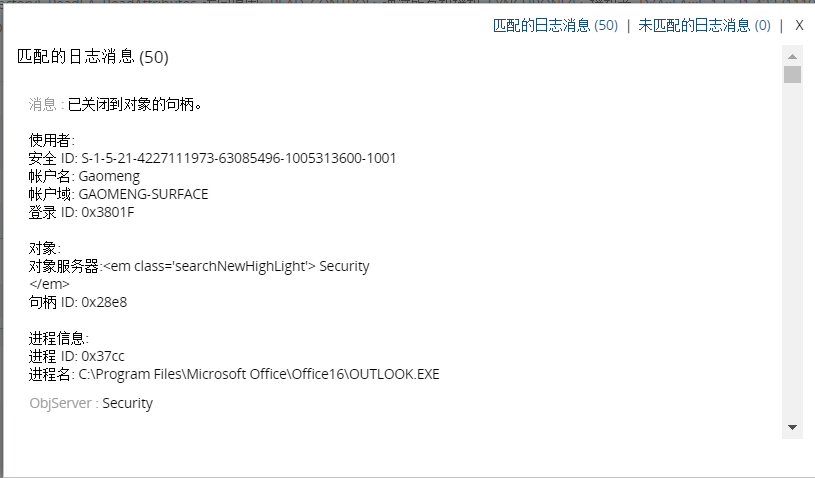This screenshot has width=815, height=478.
Task: Click the 消息 field label
Action: click(x=45, y=103)
